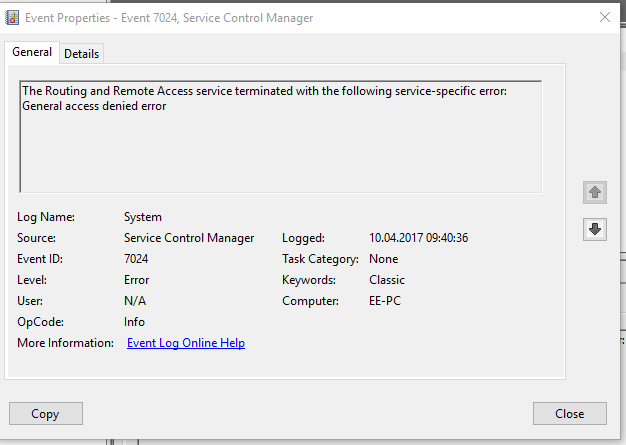Go to previous event with up arrow
The image size is (626, 445).
[595, 191]
